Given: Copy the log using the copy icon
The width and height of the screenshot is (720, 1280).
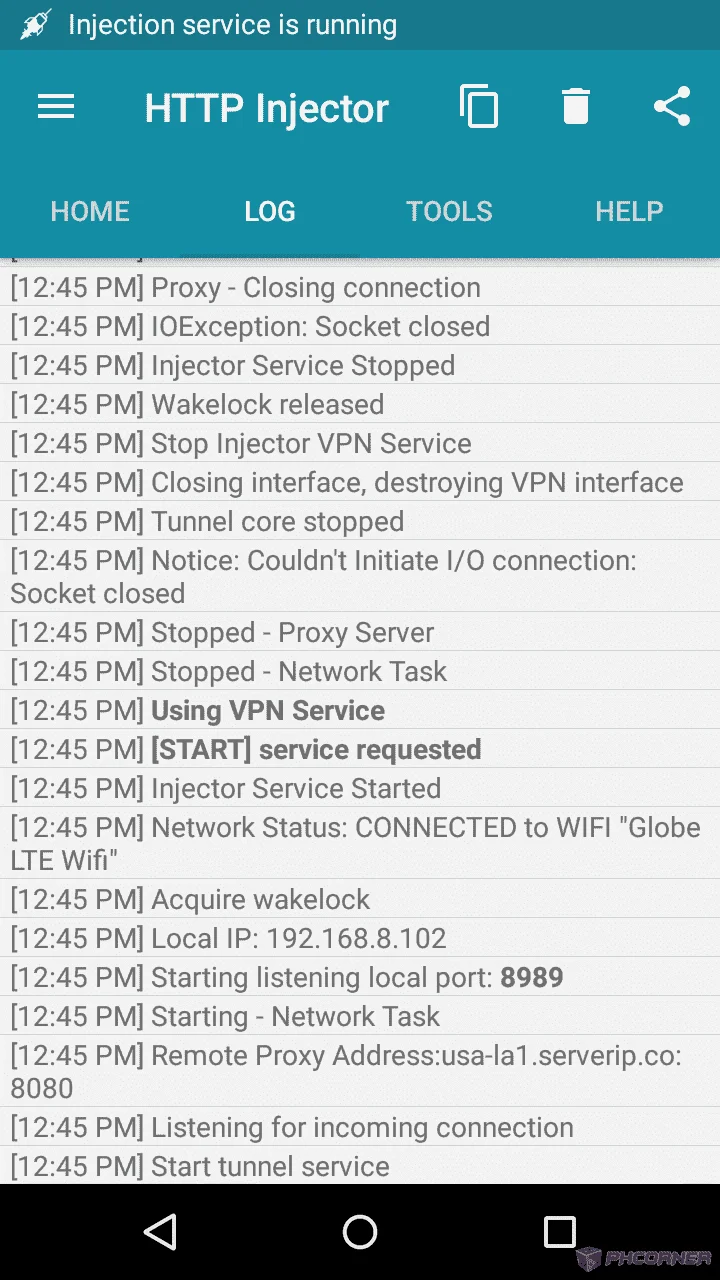Looking at the screenshot, I should tap(478, 106).
